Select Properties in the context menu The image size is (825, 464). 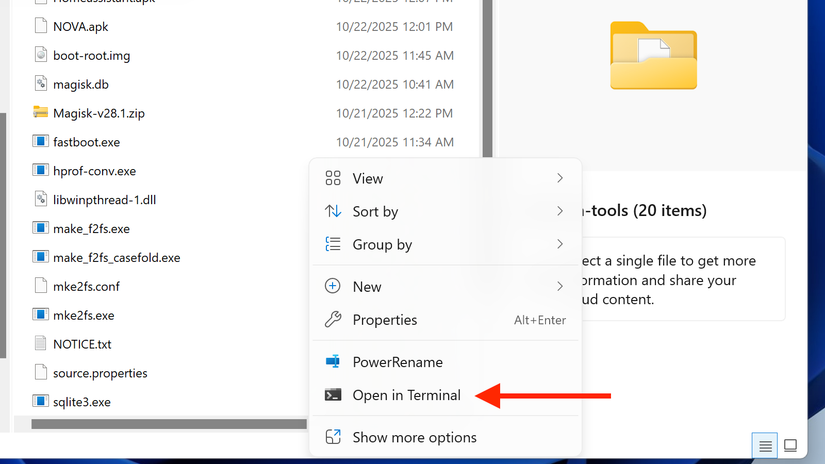pos(445,319)
